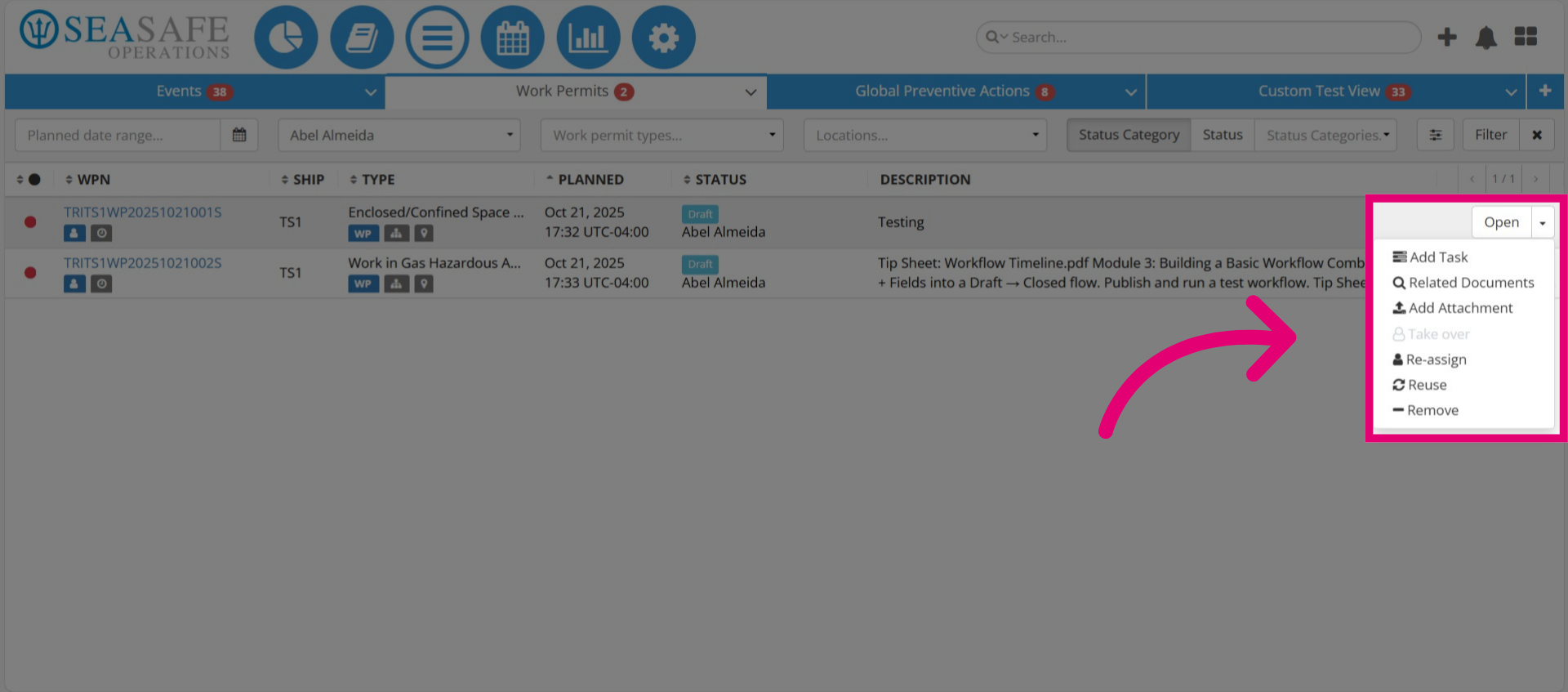Sort by STATUS column header
Image resolution: width=1568 pixels, height=692 pixels.
715,180
